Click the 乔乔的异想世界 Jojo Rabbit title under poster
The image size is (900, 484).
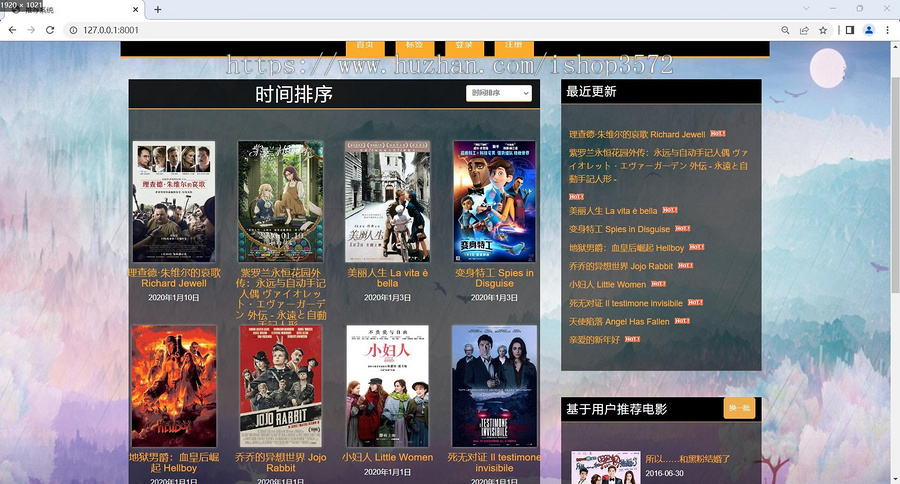click(x=281, y=463)
